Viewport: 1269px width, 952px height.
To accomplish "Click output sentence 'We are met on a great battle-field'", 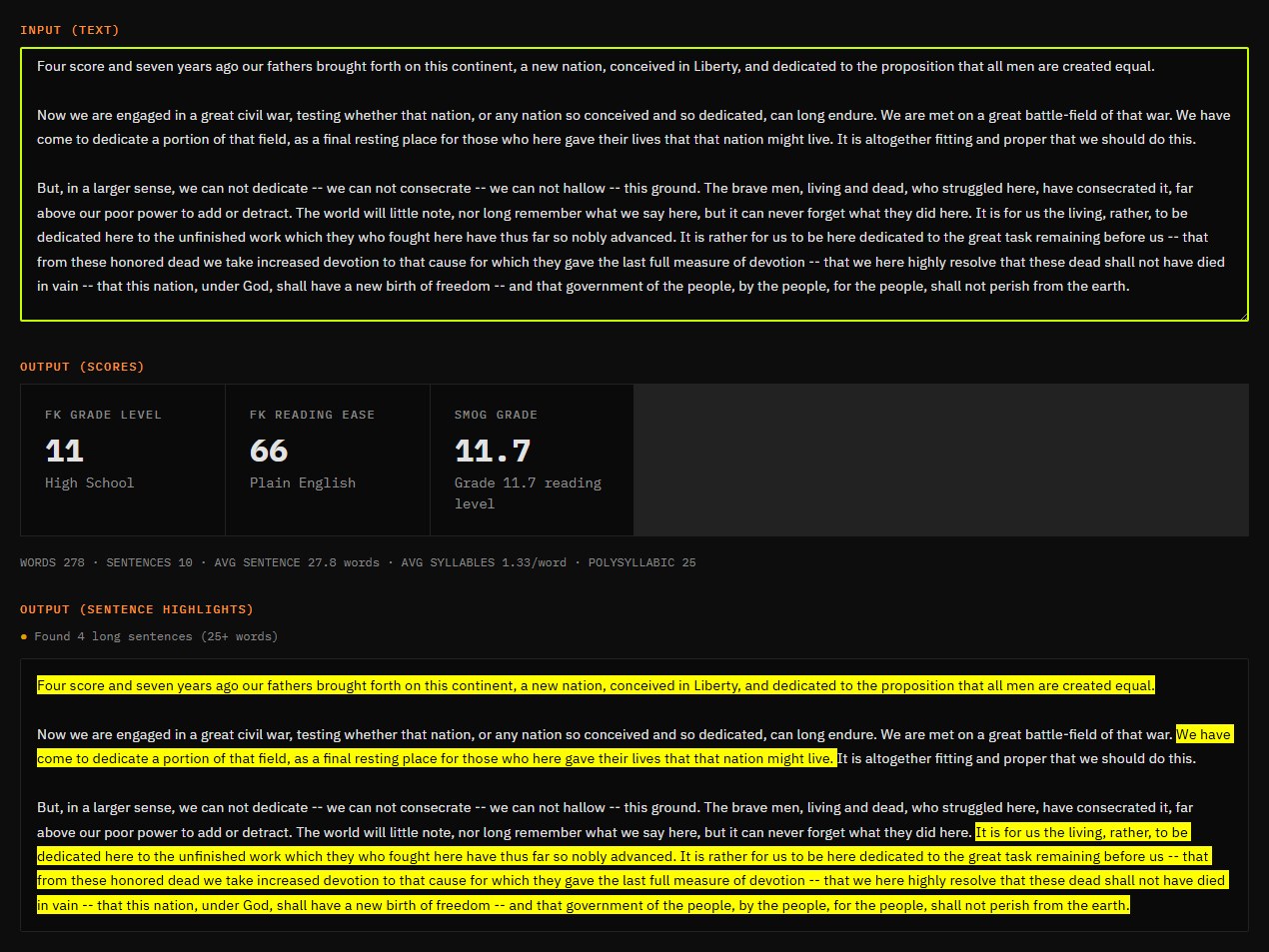I will (1026, 734).
